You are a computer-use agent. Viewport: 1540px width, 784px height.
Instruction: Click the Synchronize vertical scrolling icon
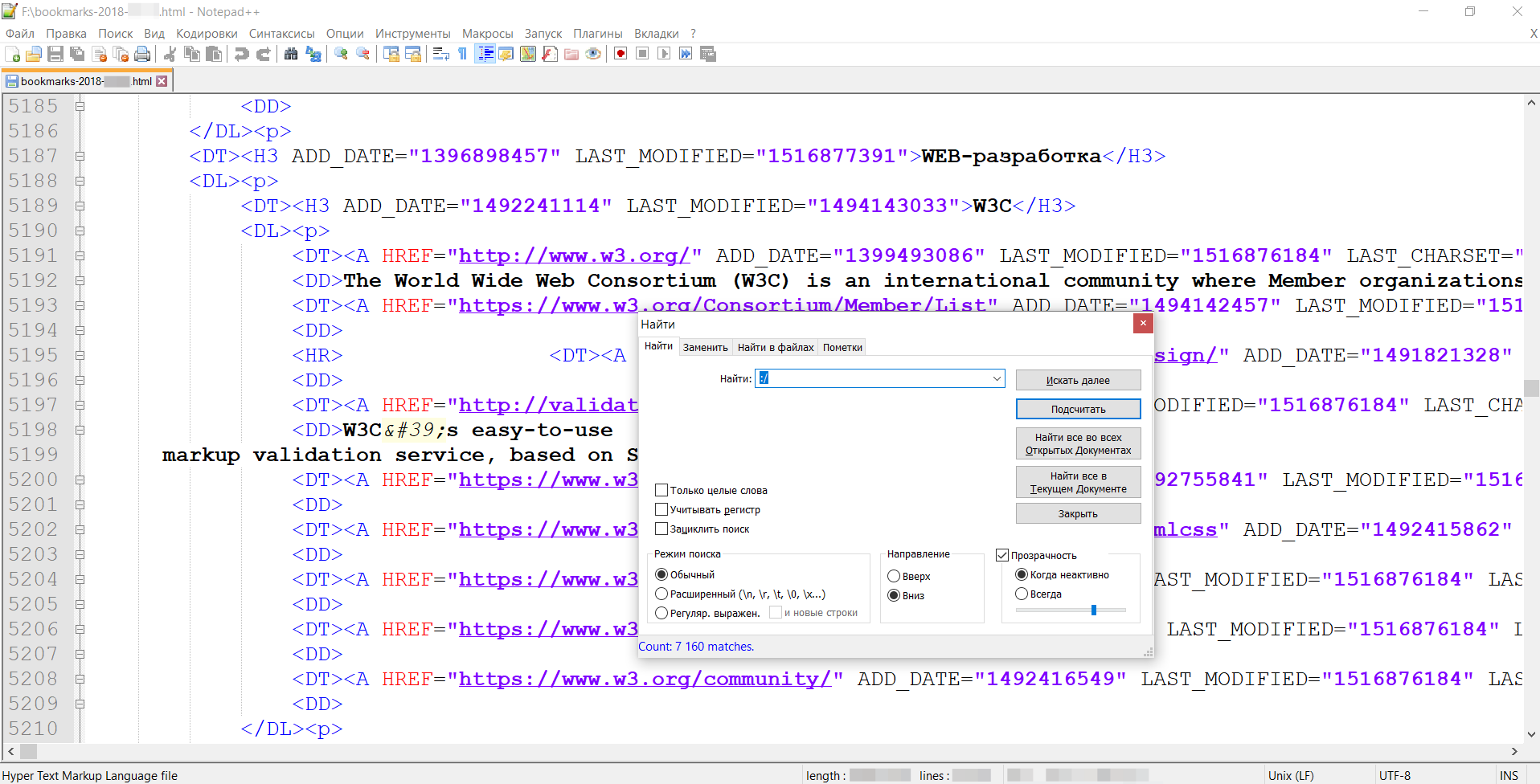[391, 54]
